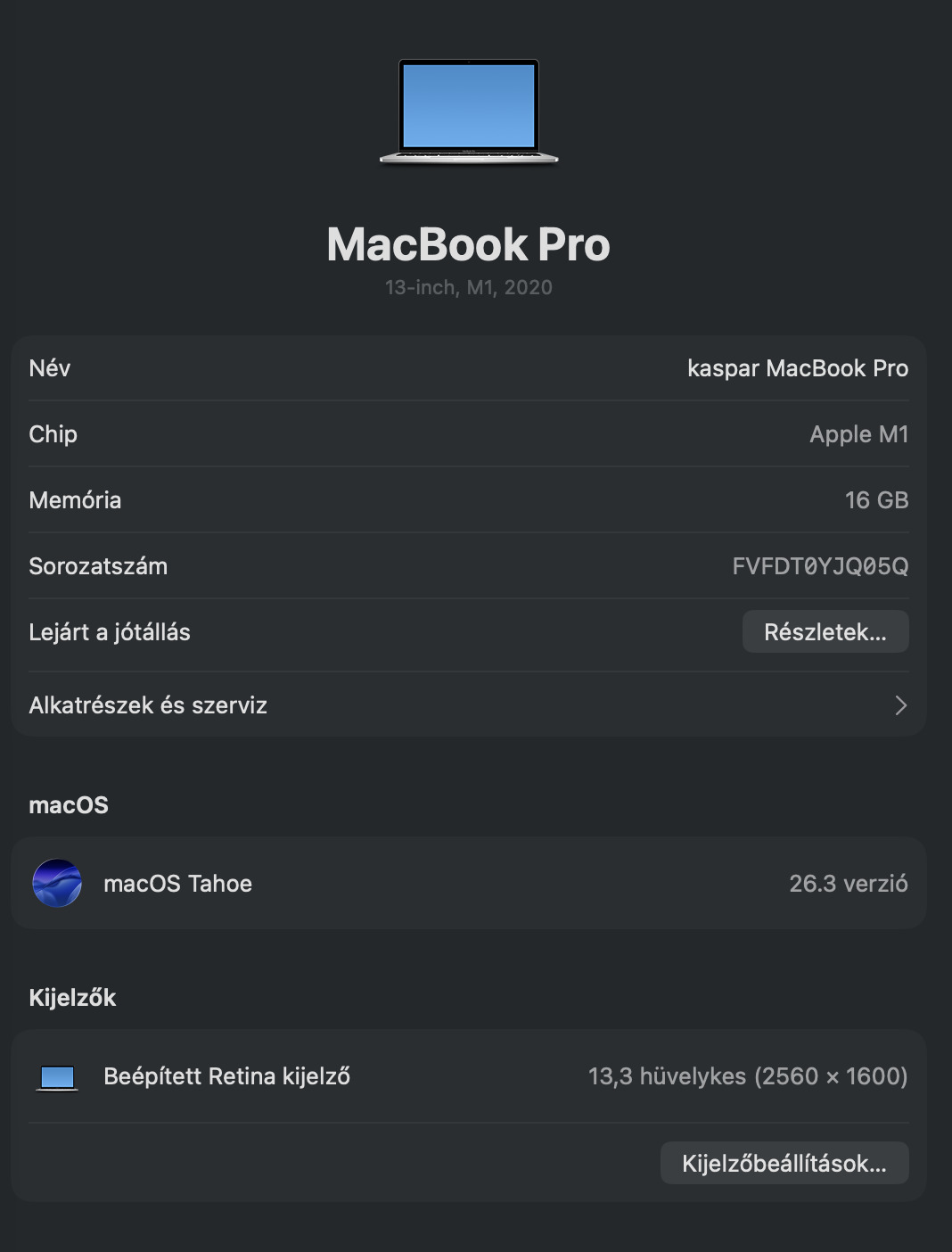The image size is (952, 1252).
Task: Click the MacBook Pro laptop image
Action: click(469, 111)
